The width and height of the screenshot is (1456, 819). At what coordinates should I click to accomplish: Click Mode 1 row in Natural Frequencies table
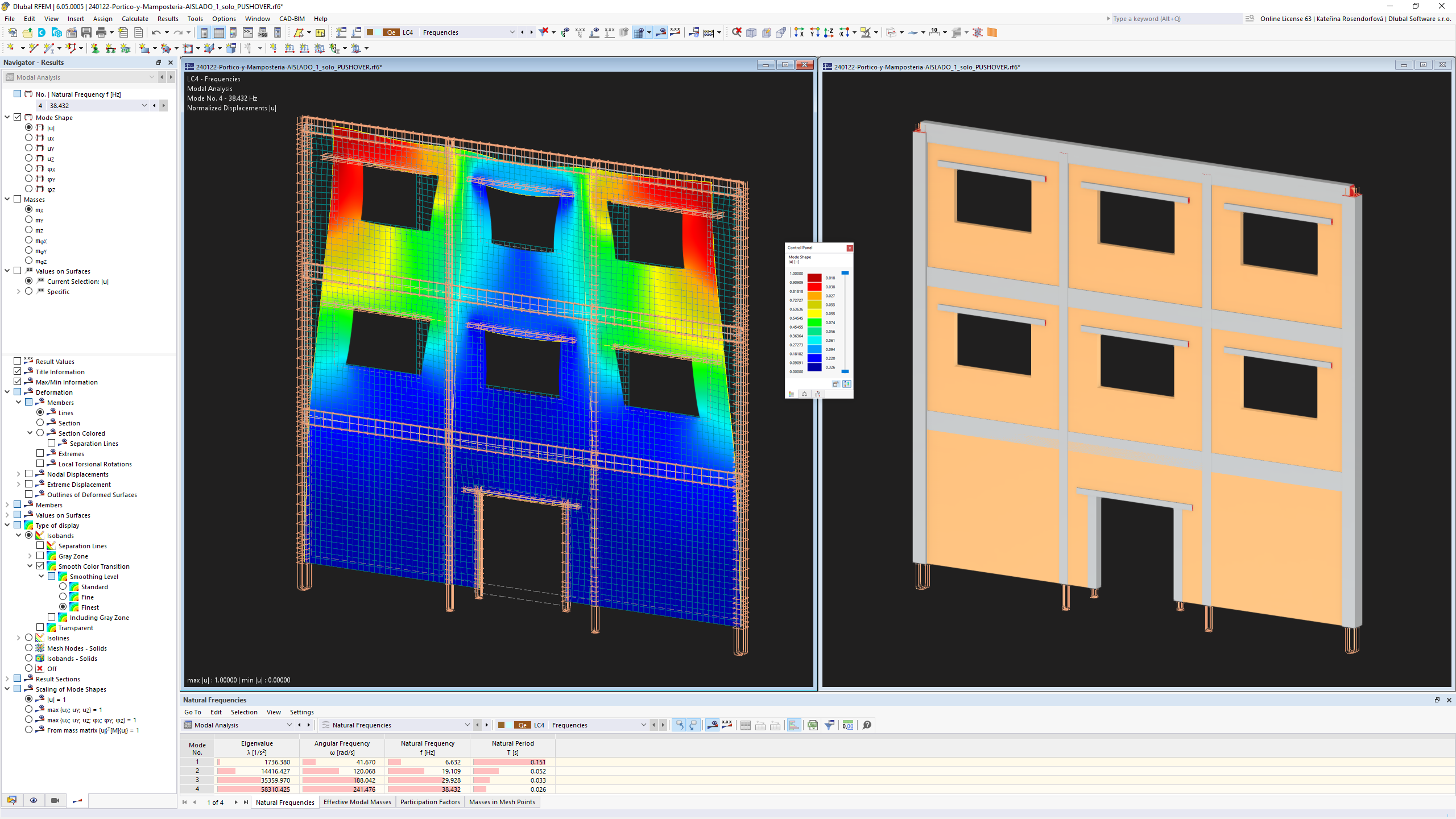point(197,762)
